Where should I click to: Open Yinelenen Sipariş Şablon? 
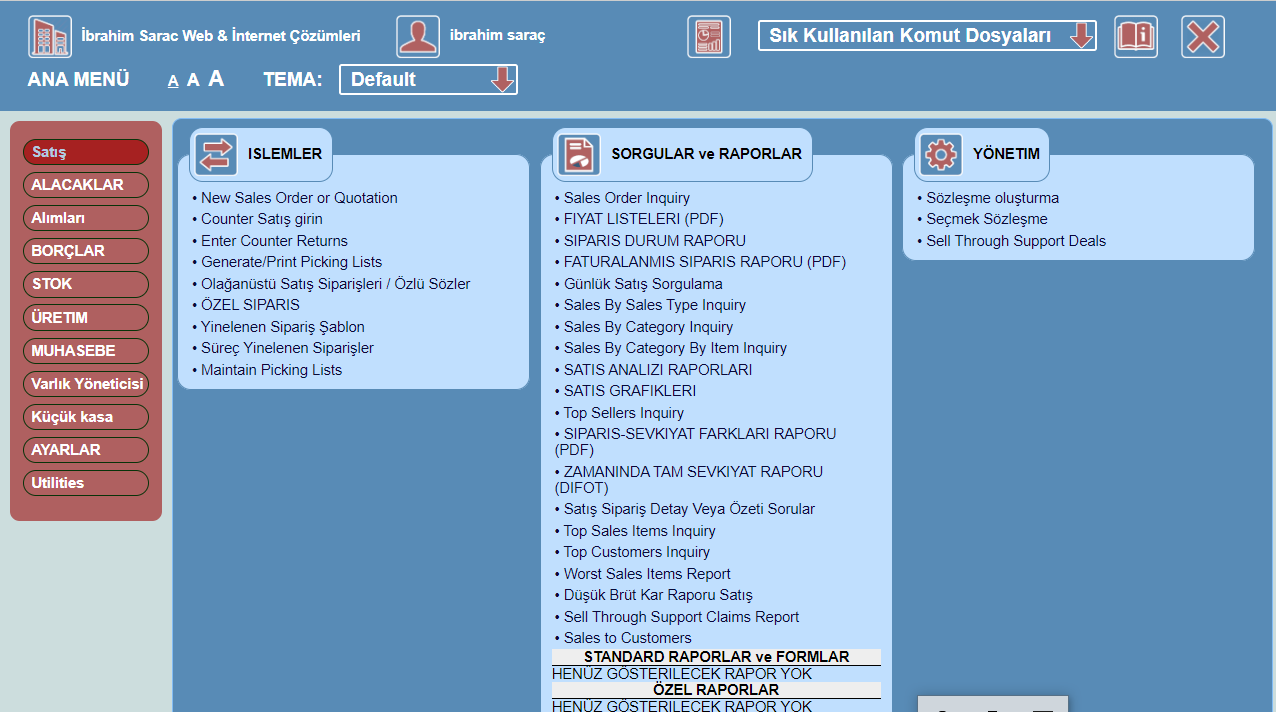point(283,327)
